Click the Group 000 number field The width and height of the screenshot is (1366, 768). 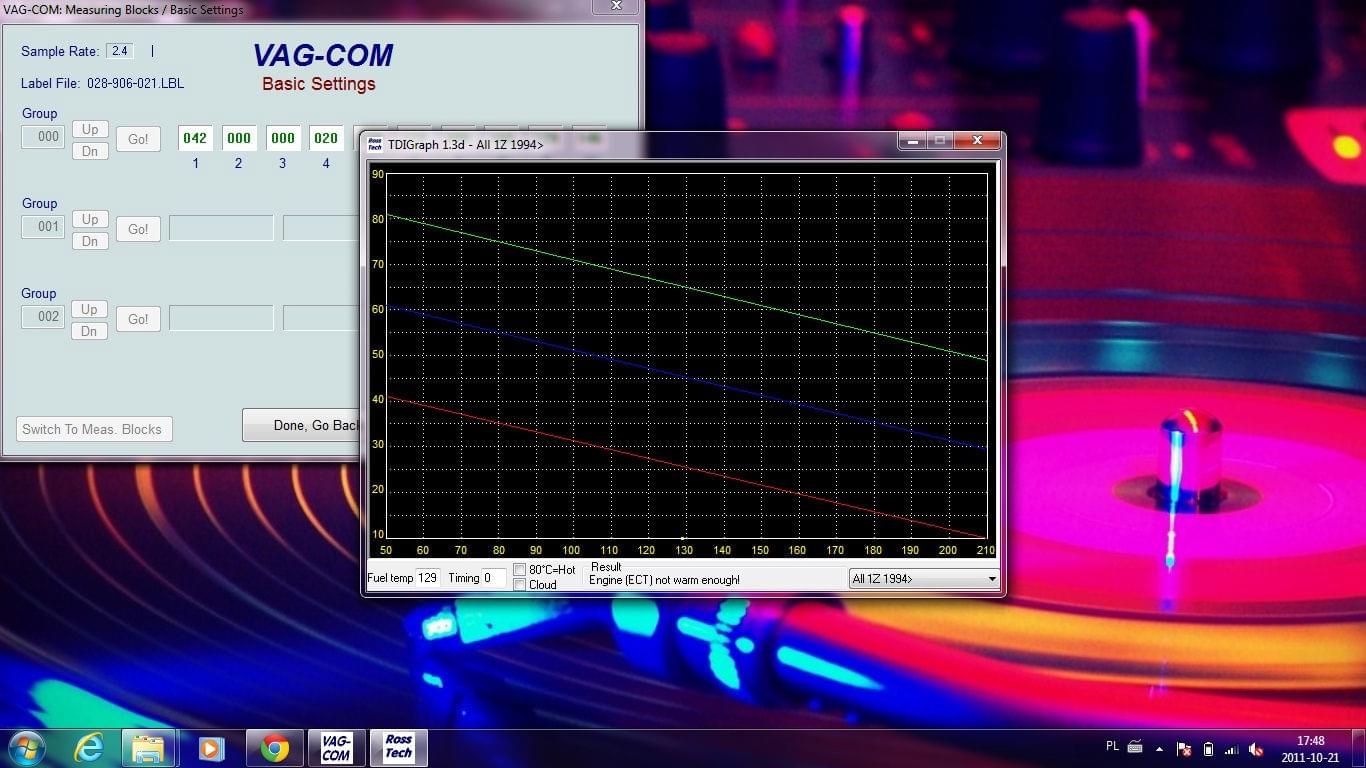pos(44,137)
